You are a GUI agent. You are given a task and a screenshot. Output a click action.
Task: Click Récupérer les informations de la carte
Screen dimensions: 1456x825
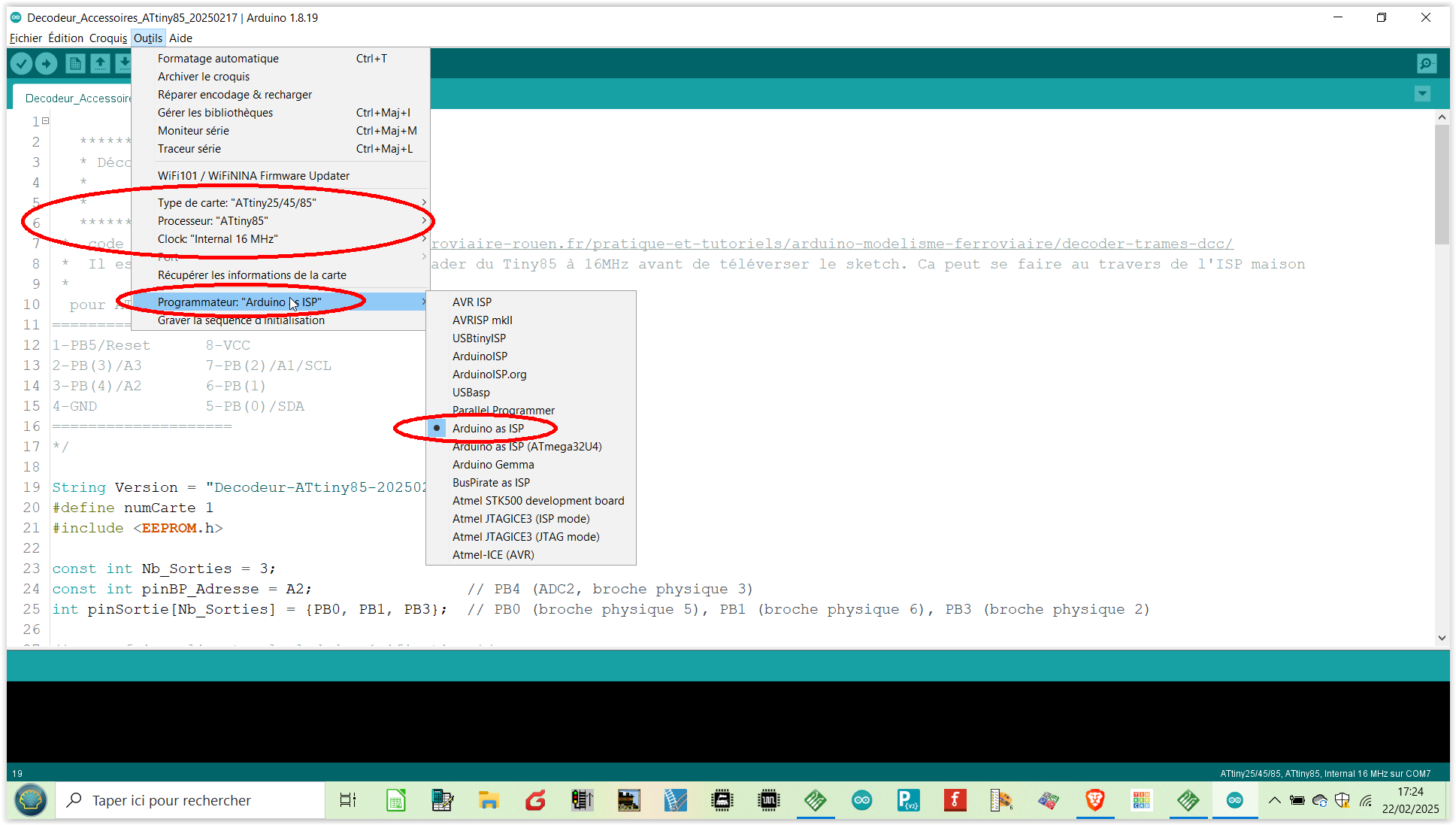pos(280,275)
